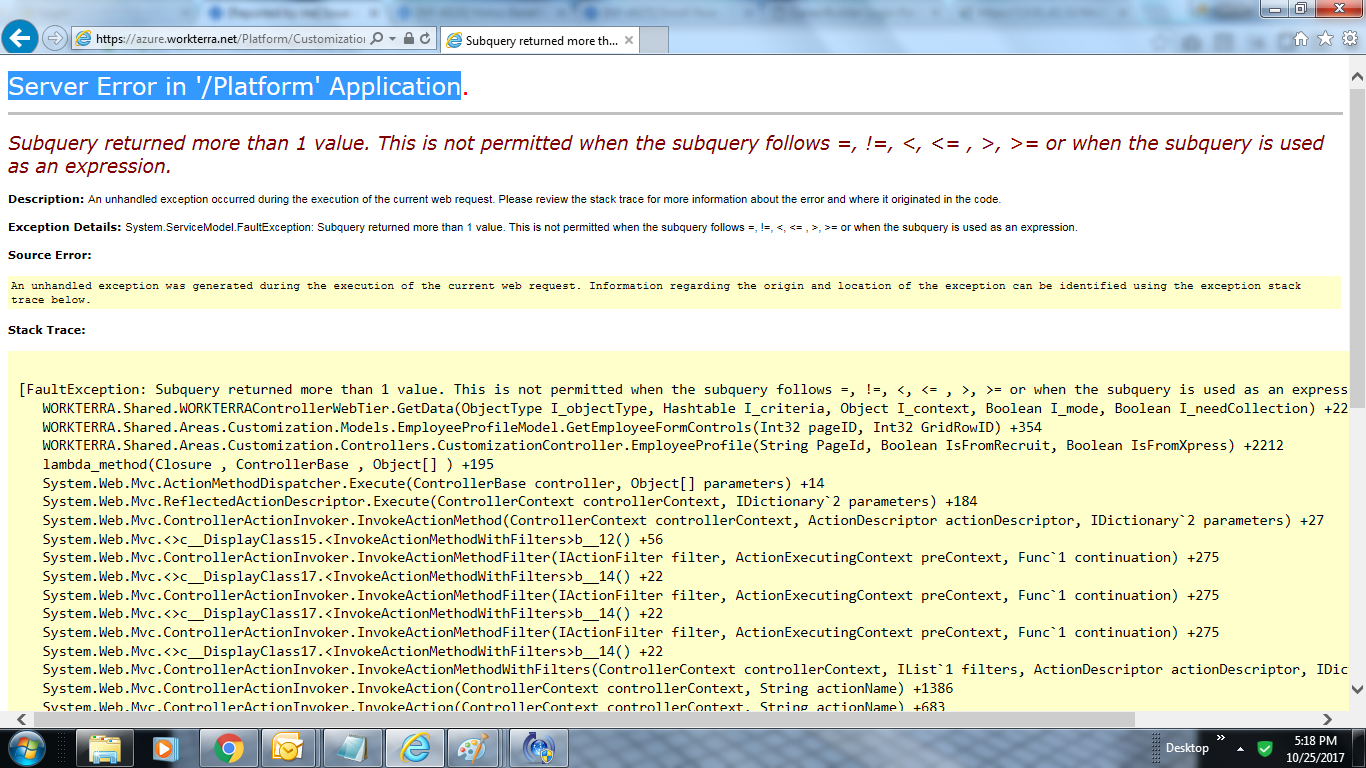This screenshot has width=1366, height=768.
Task: Click the Show desktop strip beside the clock
Action: pyautogui.click(x=1359, y=748)
